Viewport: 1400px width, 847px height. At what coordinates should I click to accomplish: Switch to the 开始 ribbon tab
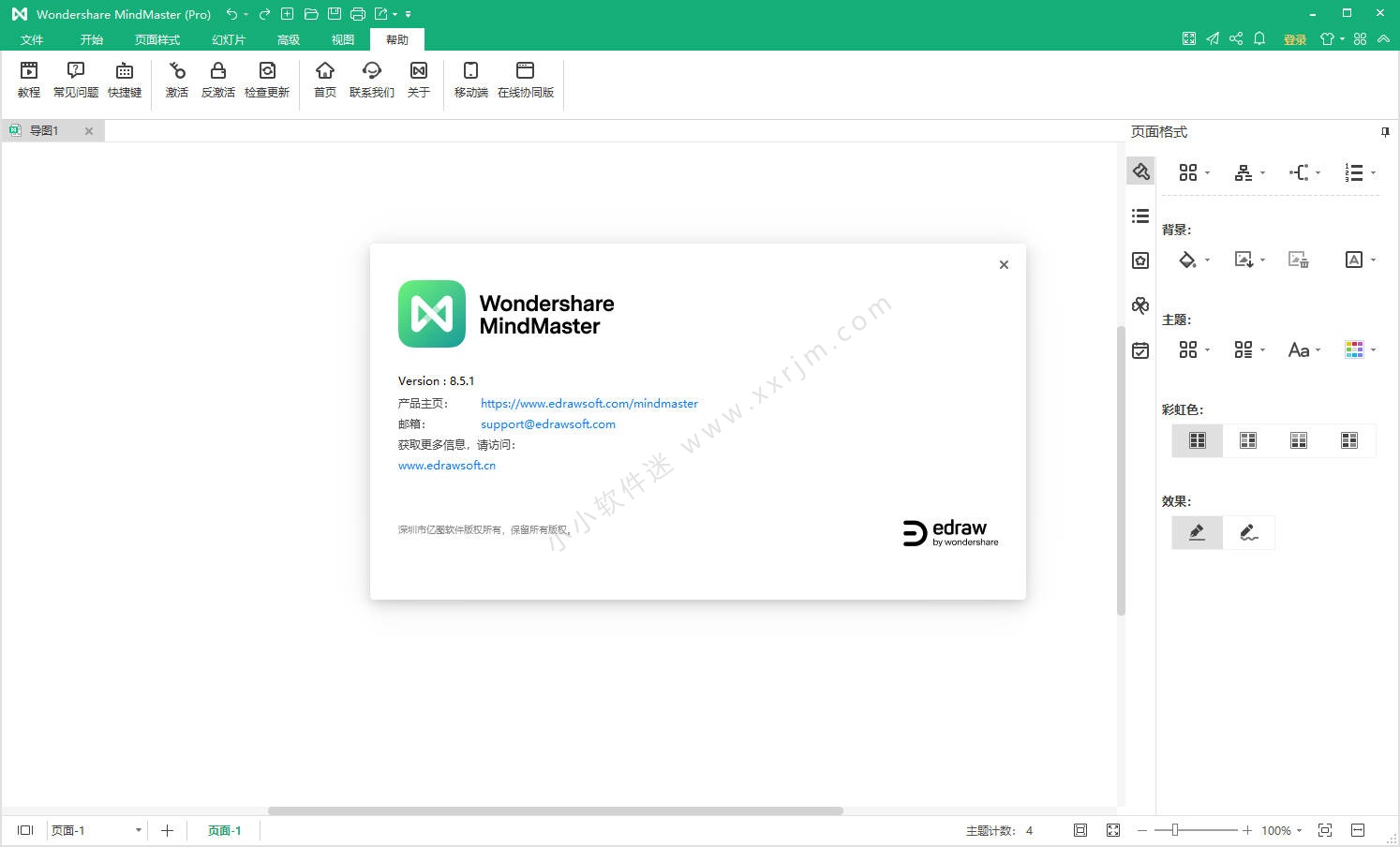92,39
